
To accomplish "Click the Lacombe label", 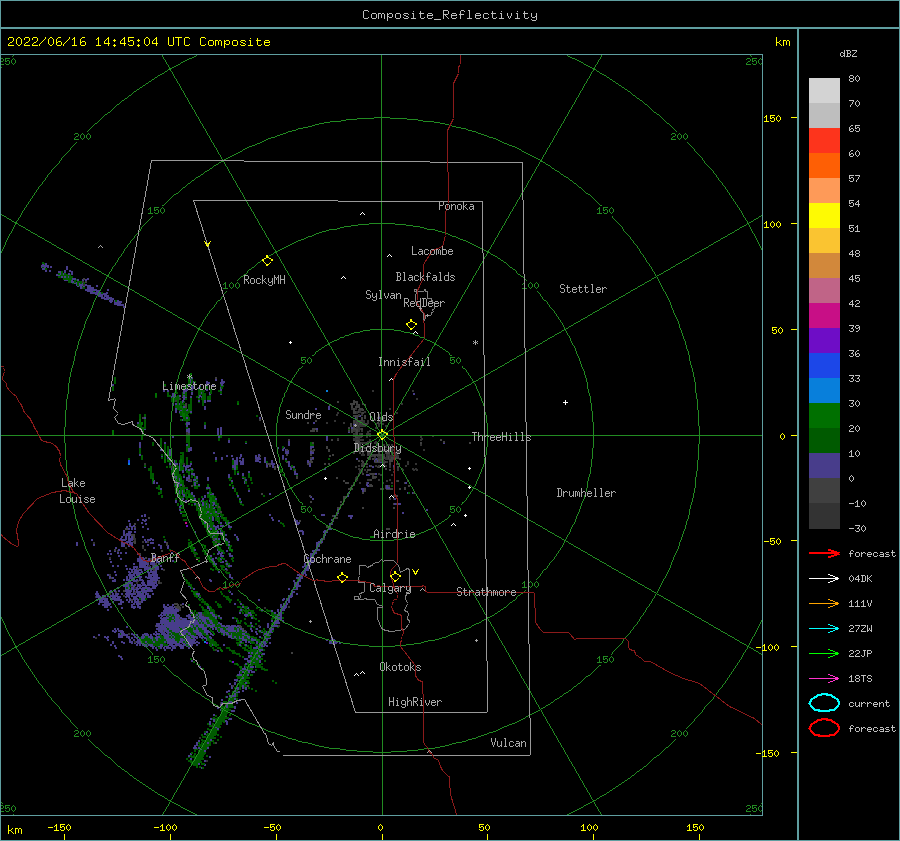I will 432,251.
